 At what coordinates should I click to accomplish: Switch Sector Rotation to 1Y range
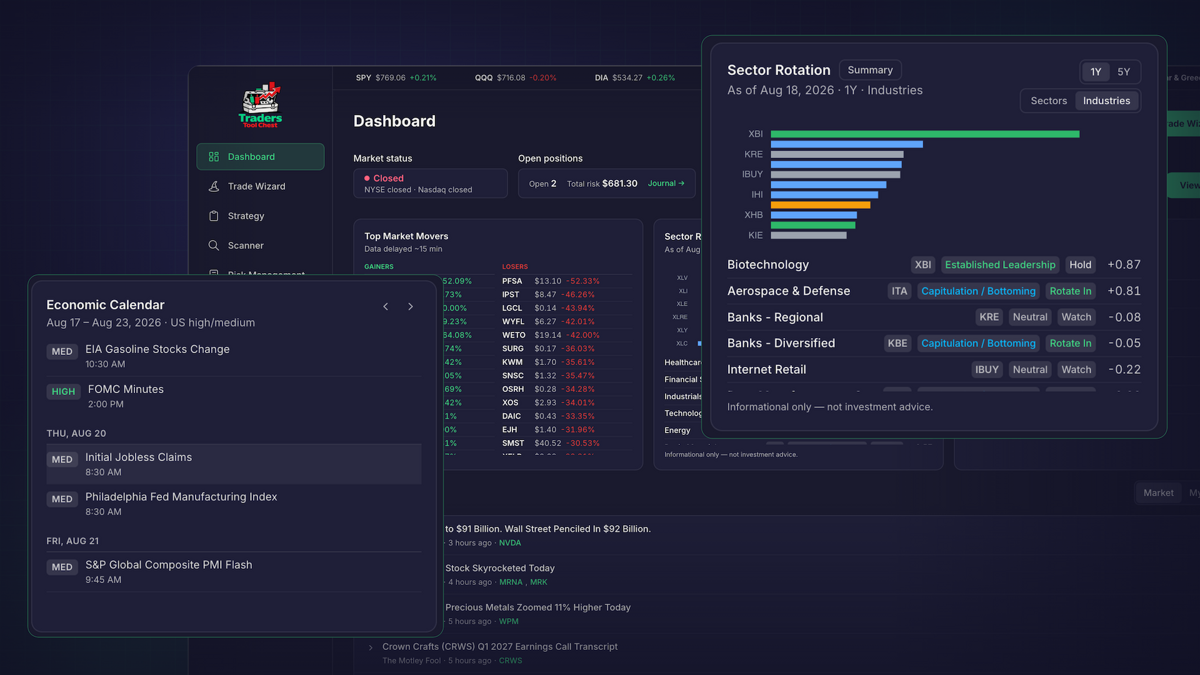[1096, 72]
